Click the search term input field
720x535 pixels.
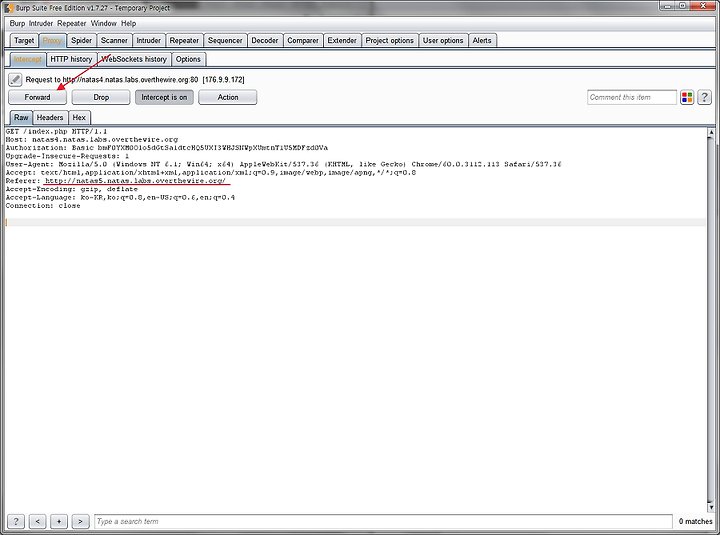383,521
